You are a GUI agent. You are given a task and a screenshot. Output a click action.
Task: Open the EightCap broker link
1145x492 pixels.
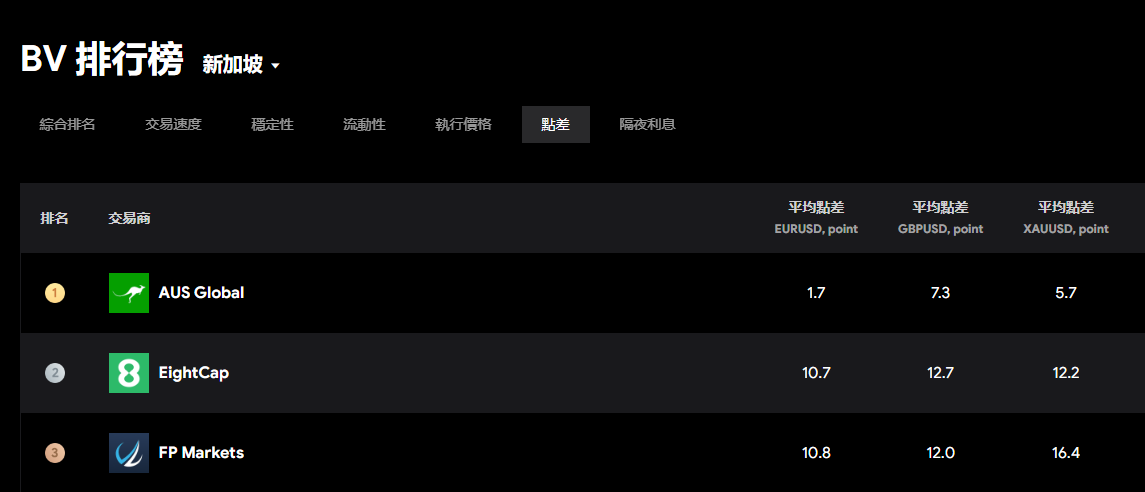(x=194, y=373)
